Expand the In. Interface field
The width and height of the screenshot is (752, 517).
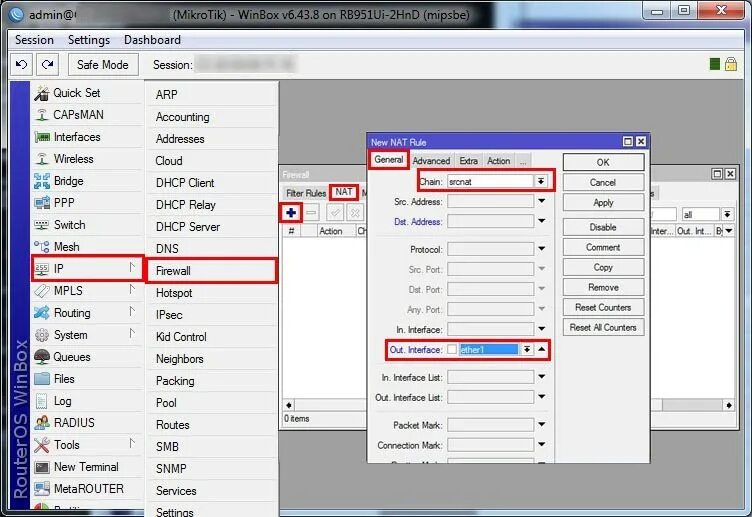[x=541, y=329]
